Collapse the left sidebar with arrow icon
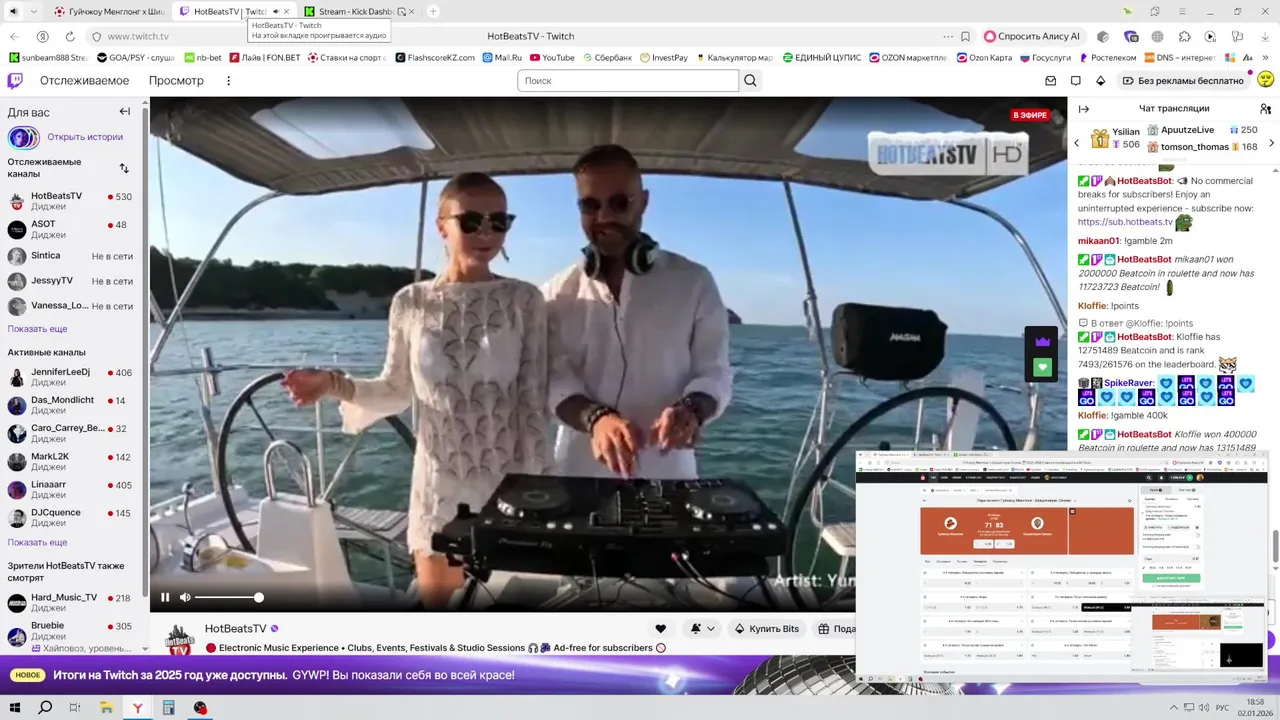This screenshot has height=720, width=1280. [125, 112]
